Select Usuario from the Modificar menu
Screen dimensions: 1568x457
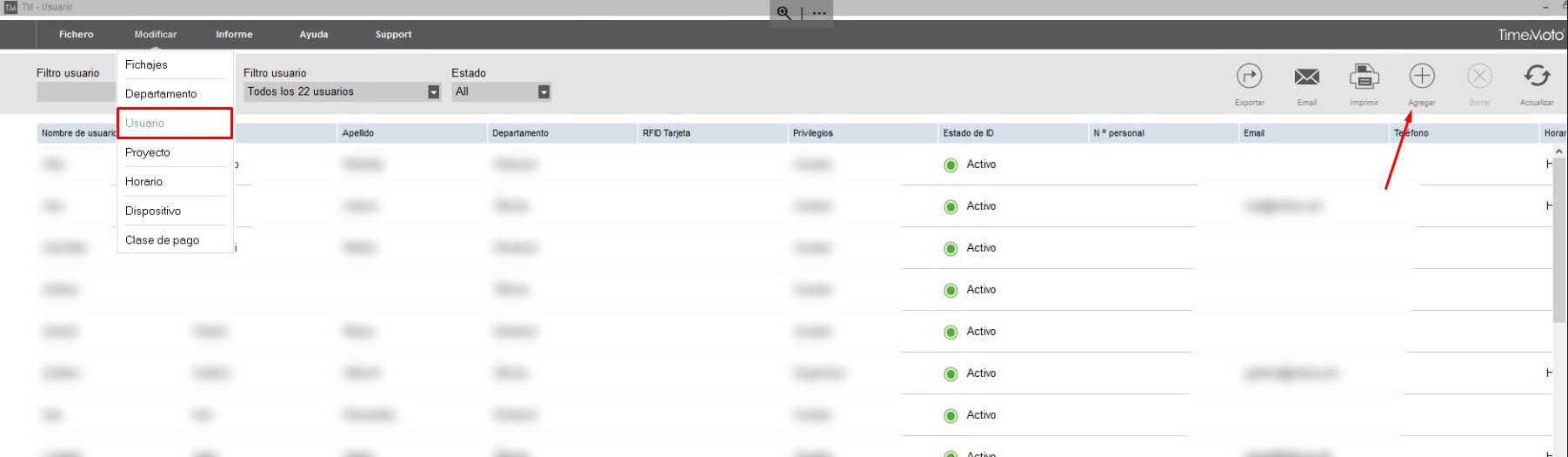click(145, 124)
